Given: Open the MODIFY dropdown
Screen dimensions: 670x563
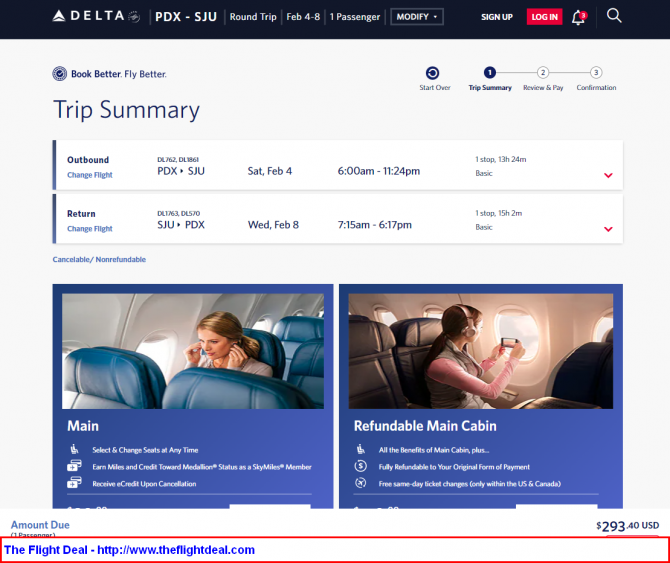Looking at the screenshot, I should pos(417,17).
